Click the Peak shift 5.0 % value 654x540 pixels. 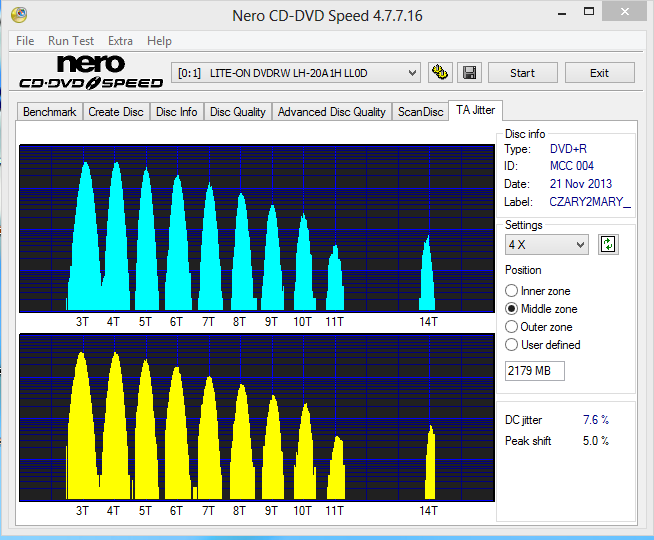pyautogui.click(x=596, y=441)
